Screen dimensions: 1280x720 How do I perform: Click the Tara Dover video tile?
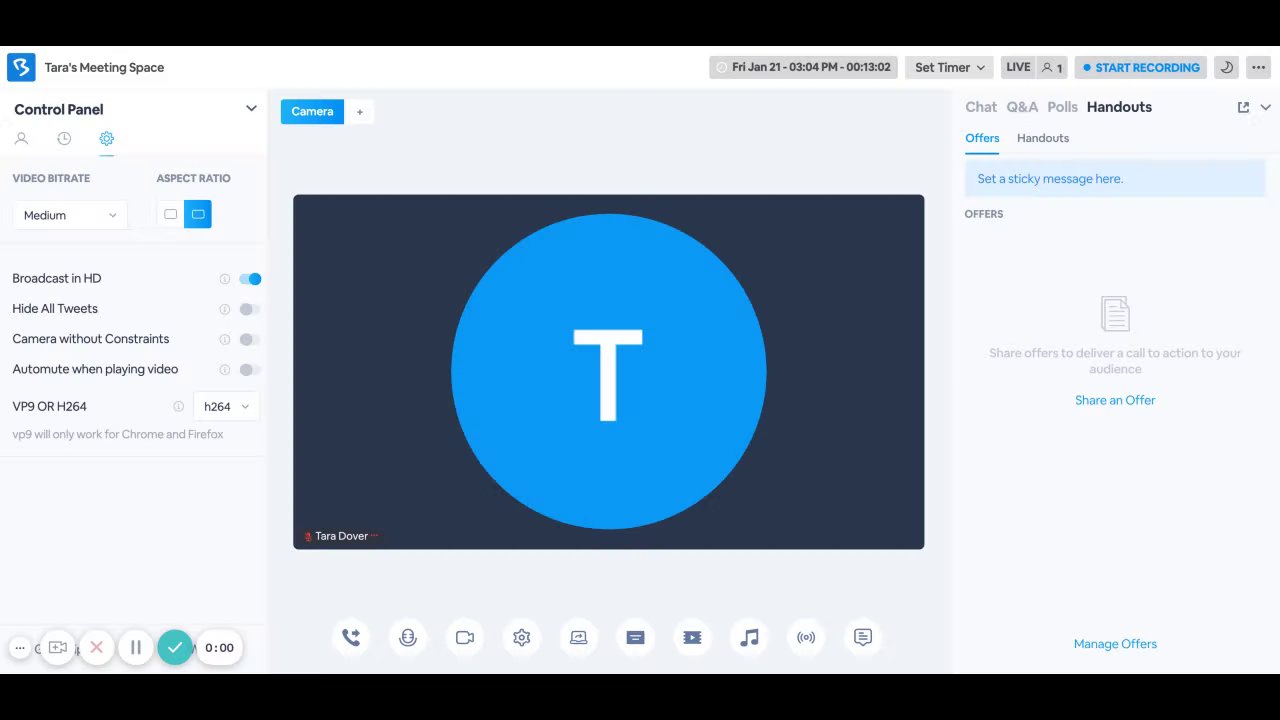(608, 371)
